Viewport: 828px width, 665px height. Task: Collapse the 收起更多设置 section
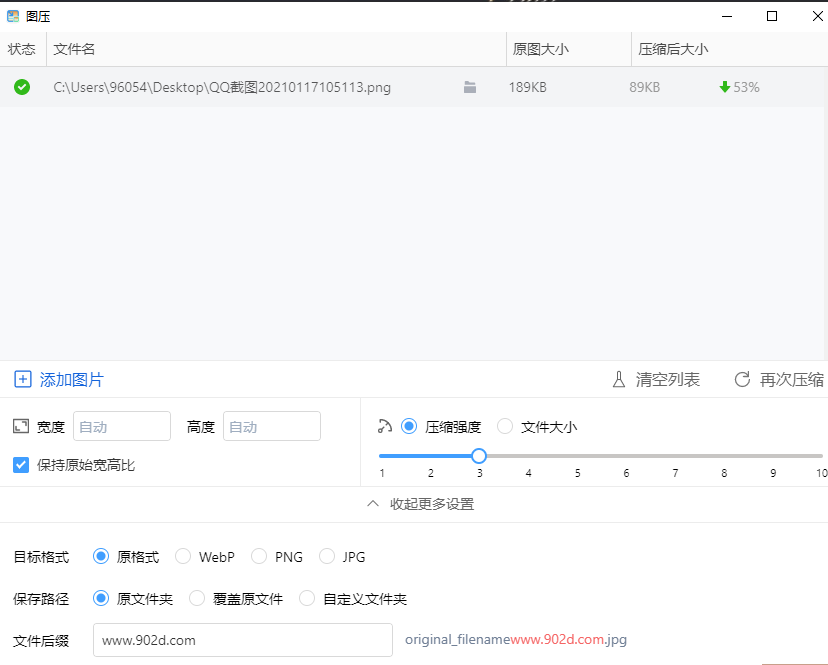420,504
